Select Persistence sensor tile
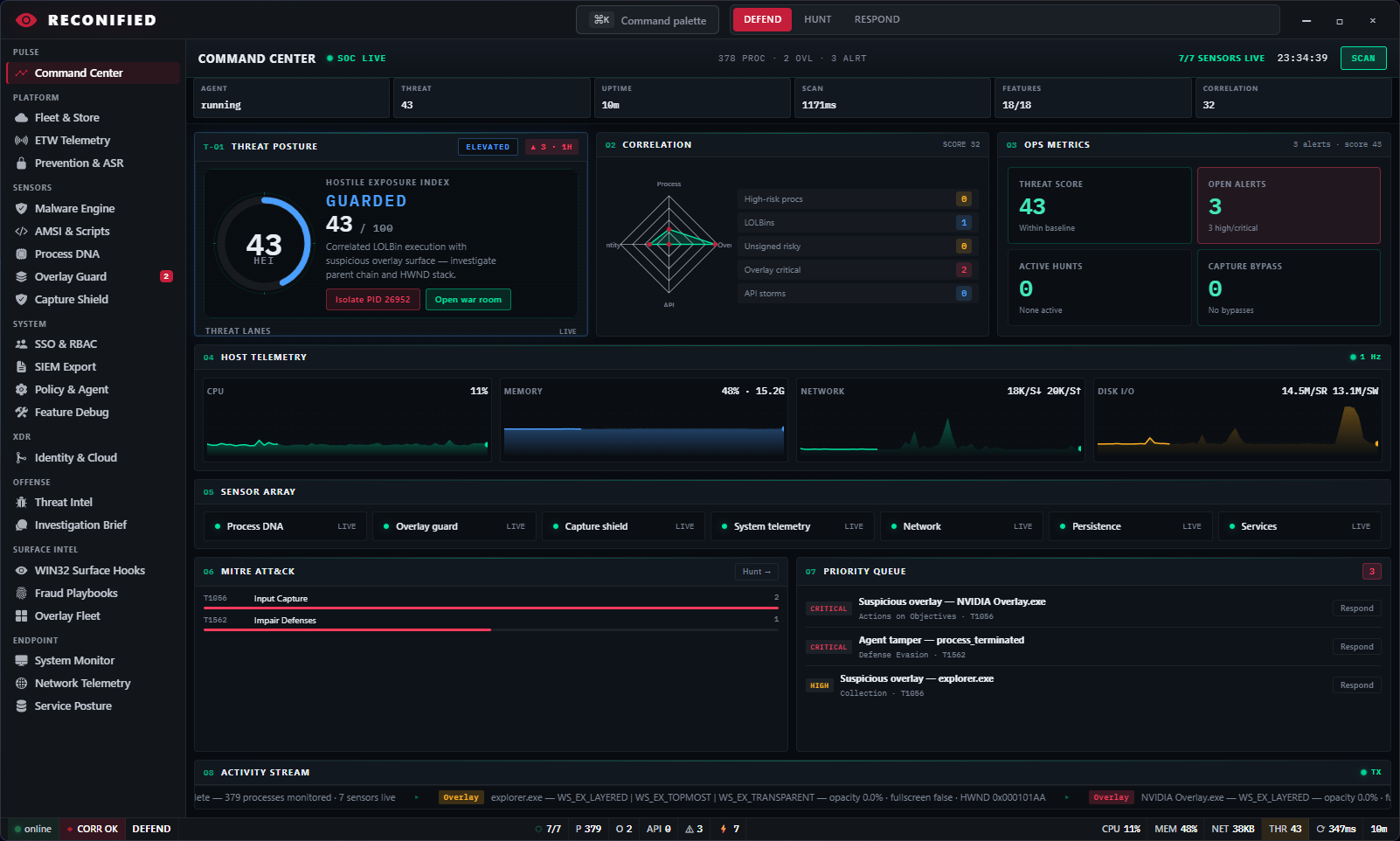 pyautogui.click(x=1130, y=526)
